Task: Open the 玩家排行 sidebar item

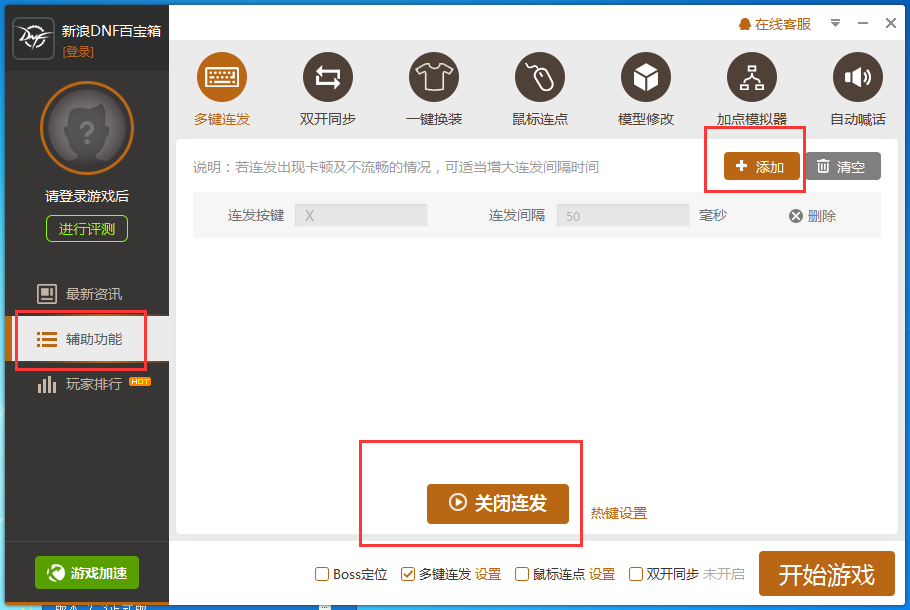Action: pyautogui.click(x=87, y=384)
